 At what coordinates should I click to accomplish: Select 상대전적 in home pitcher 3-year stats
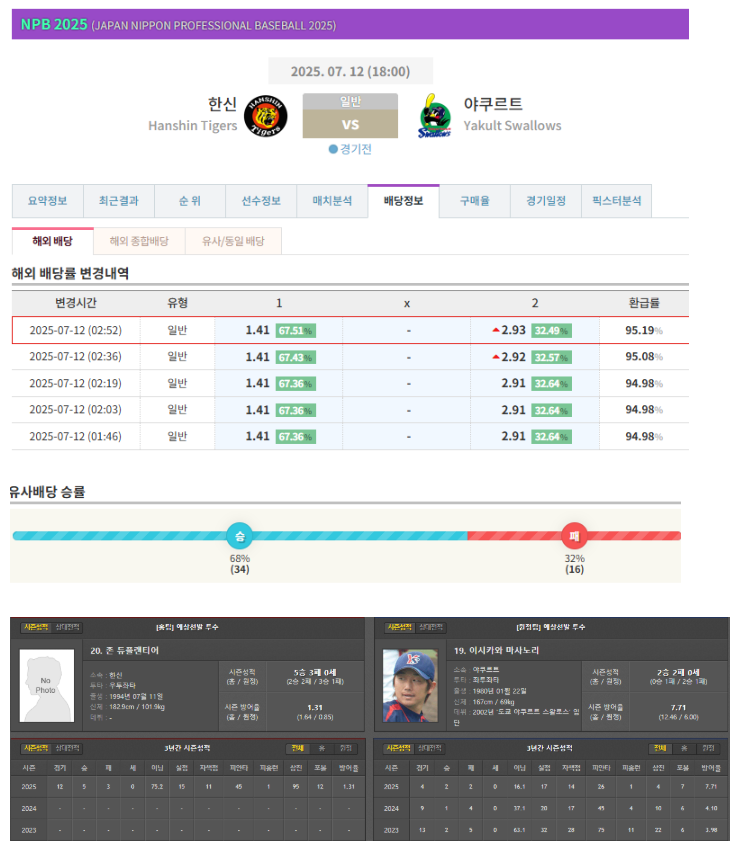coord(67,748)
